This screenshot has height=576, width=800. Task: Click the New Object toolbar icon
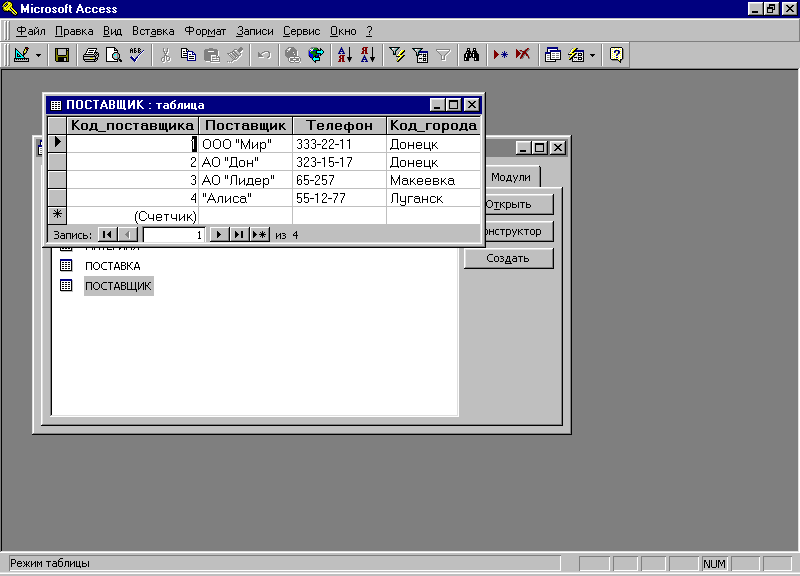click(576, 55)
